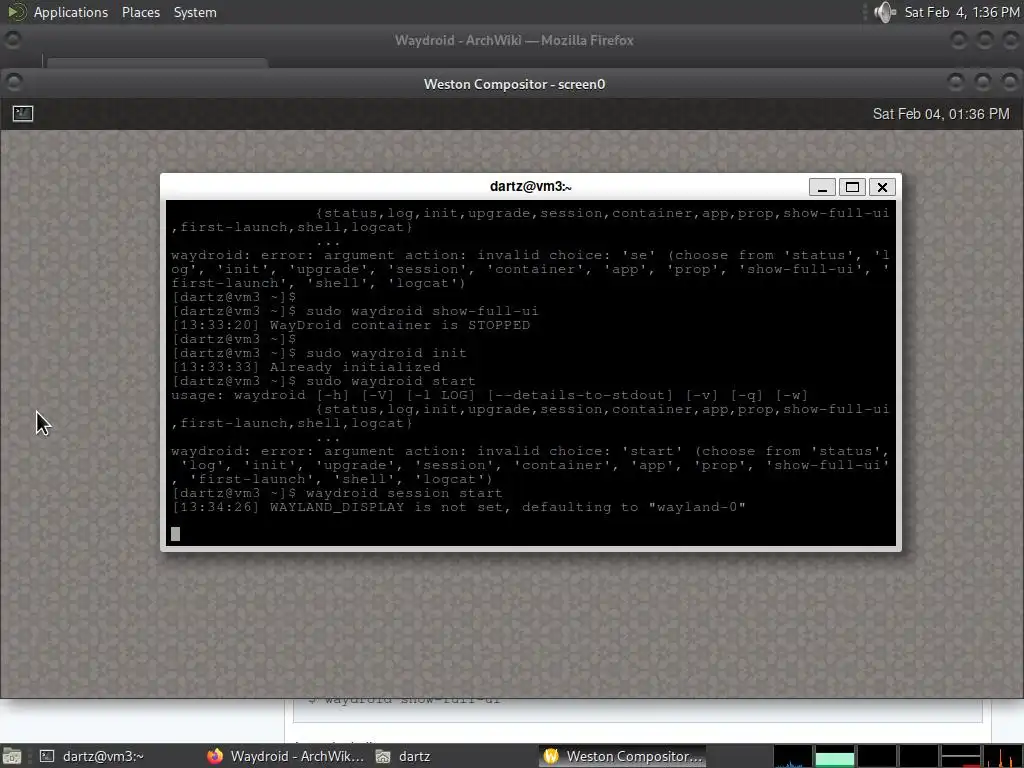Viewport: 1024px width, 768px height.
Task: Open the top panel clock showing 1:36 PM
Action: tap(961, 12)
